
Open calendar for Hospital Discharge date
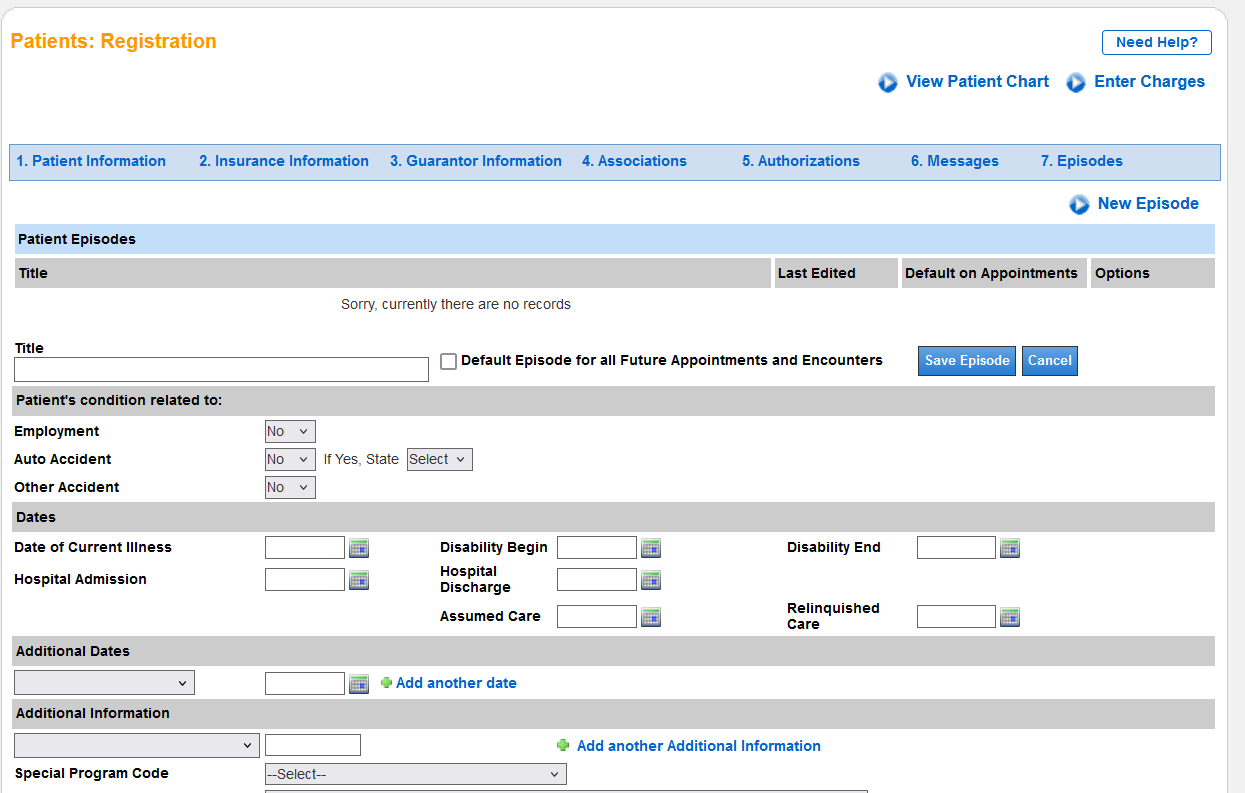(651, 580)
